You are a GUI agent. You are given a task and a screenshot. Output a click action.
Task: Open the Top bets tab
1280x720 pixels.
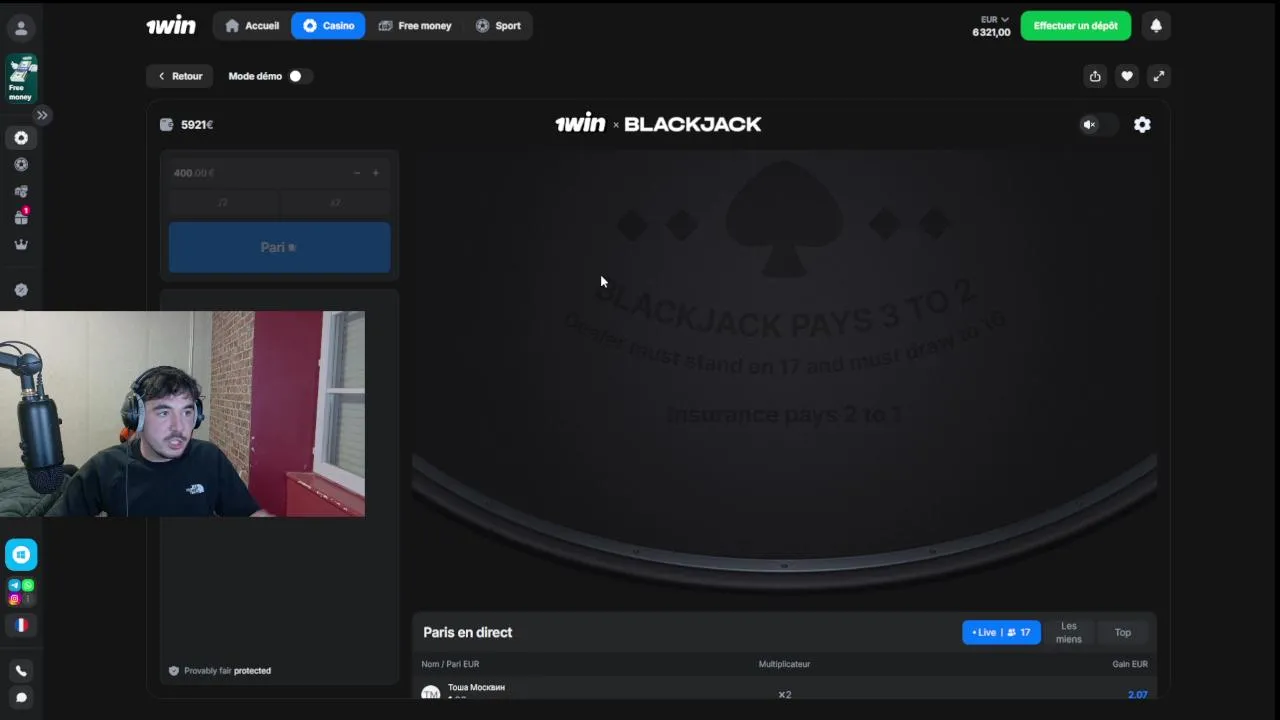[x=1123, y=632]
